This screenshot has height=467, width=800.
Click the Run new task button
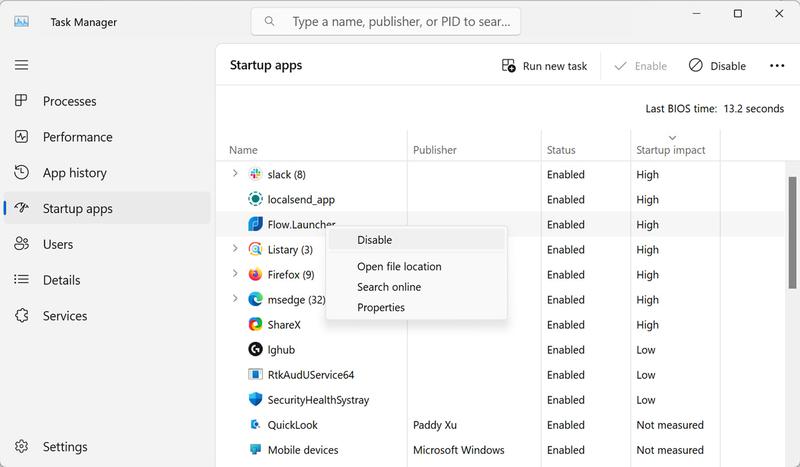coord(544,66)
